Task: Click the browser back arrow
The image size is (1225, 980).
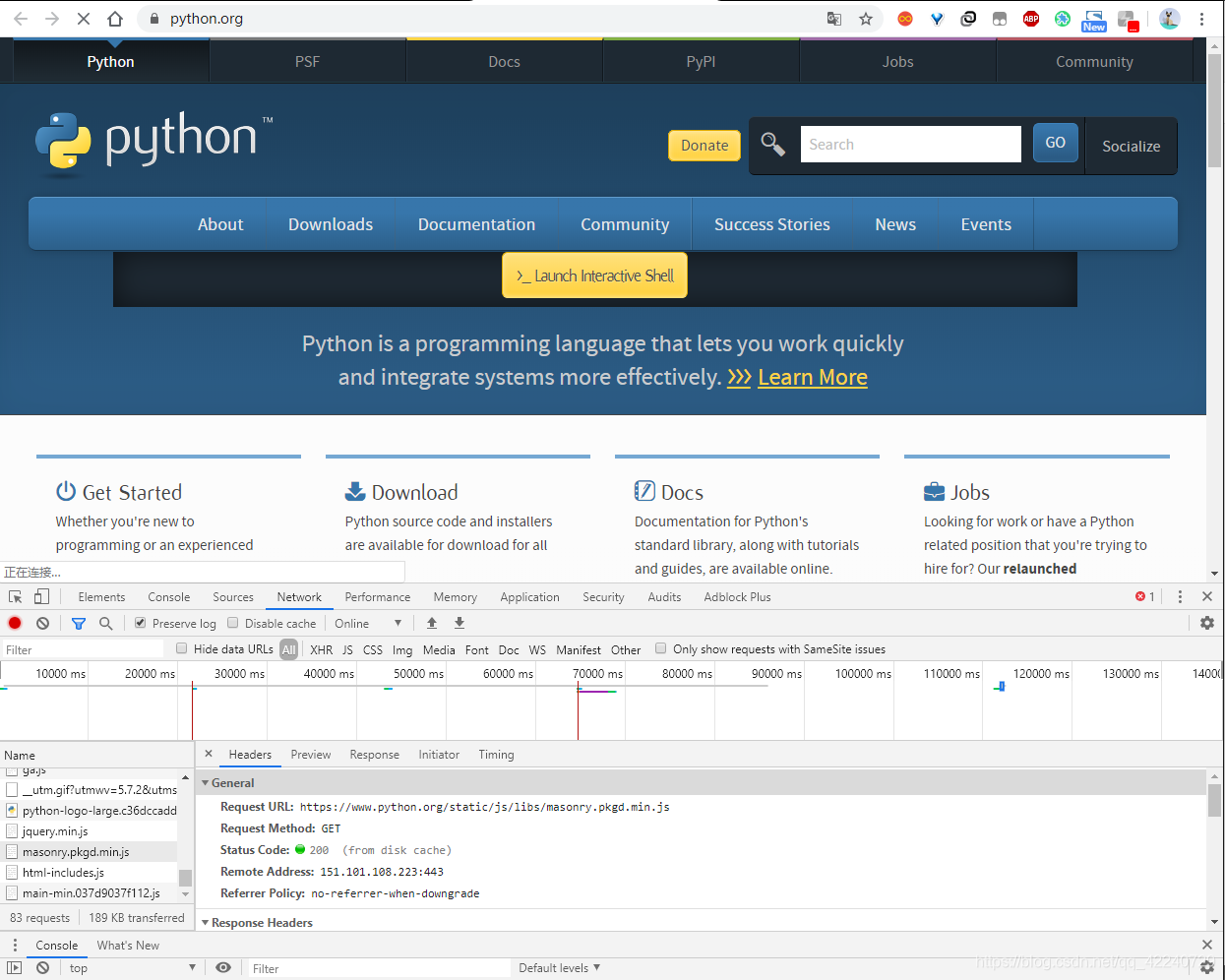Action: (x=21, y=19)
